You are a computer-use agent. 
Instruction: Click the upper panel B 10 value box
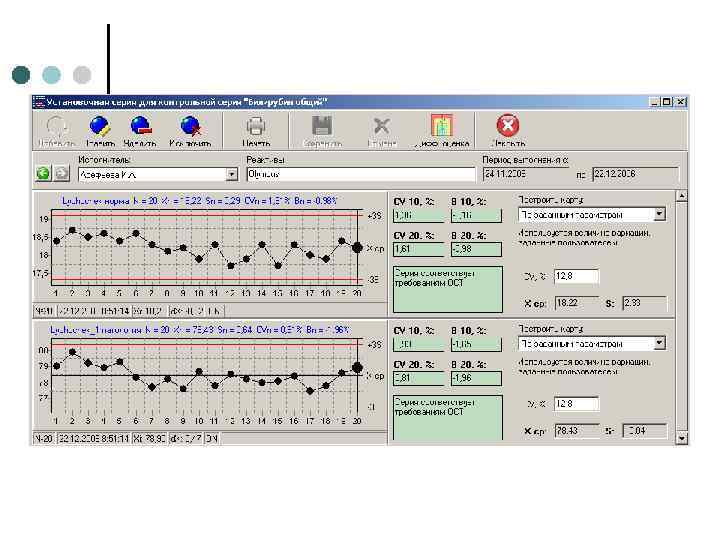(476, 215)
